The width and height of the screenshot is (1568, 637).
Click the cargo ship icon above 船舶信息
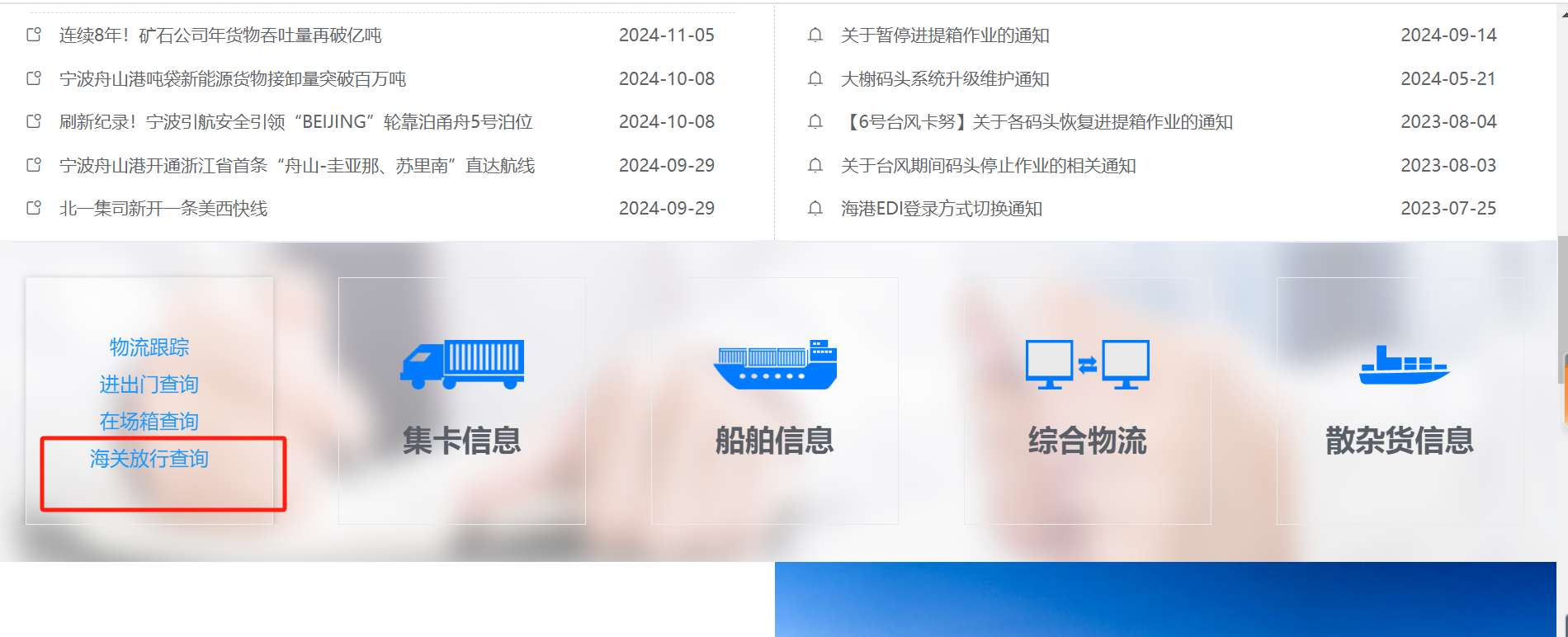[x=774, y=364]
